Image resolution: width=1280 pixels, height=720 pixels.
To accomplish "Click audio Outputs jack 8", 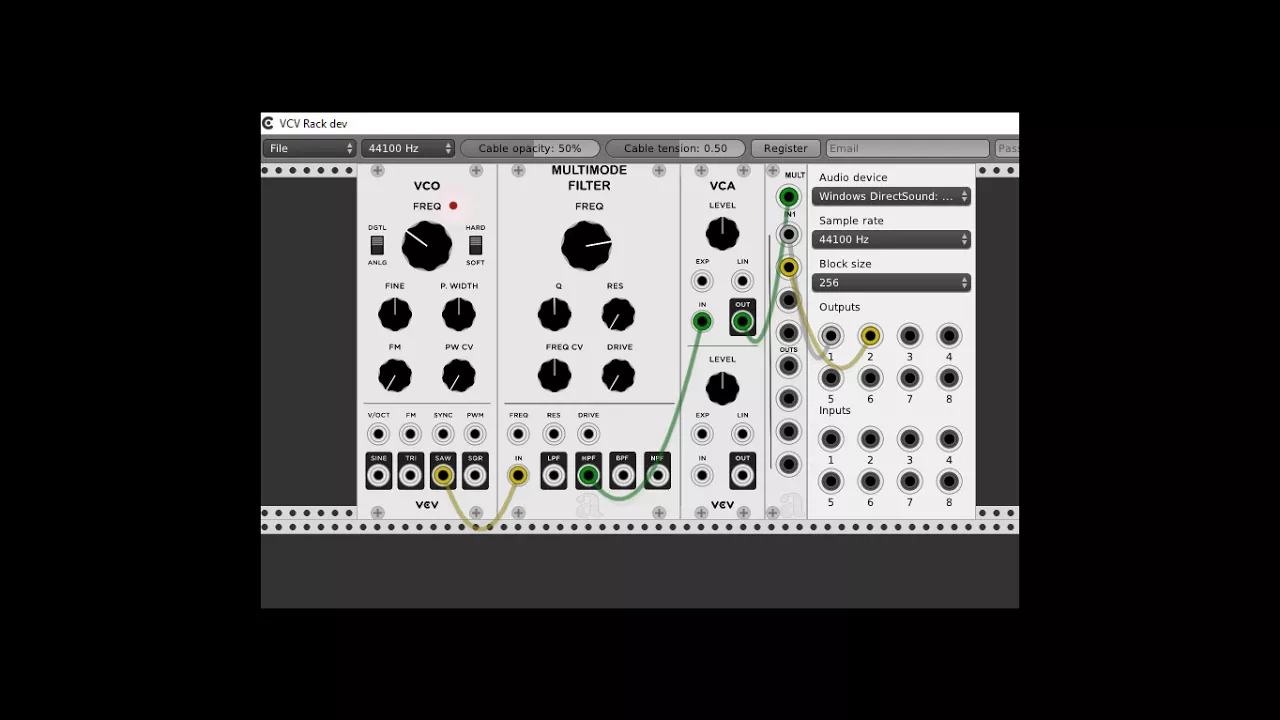I will [x=949, y=378].
